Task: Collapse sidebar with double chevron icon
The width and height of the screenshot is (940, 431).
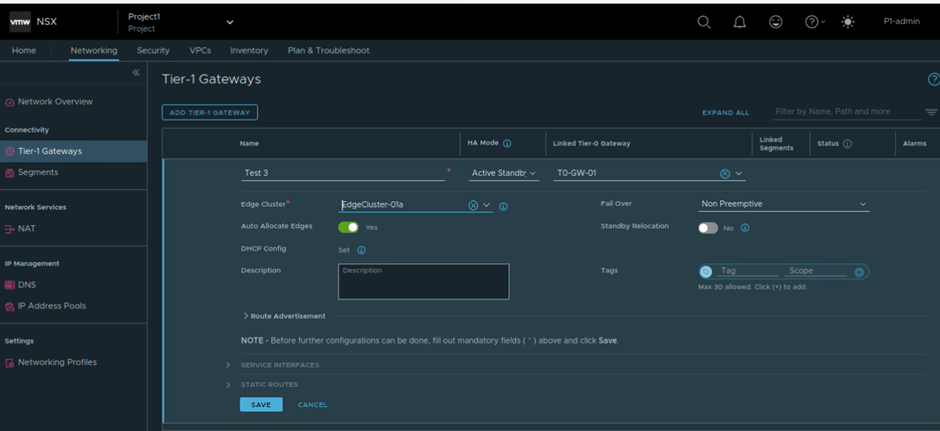Action: pos(136,73)
